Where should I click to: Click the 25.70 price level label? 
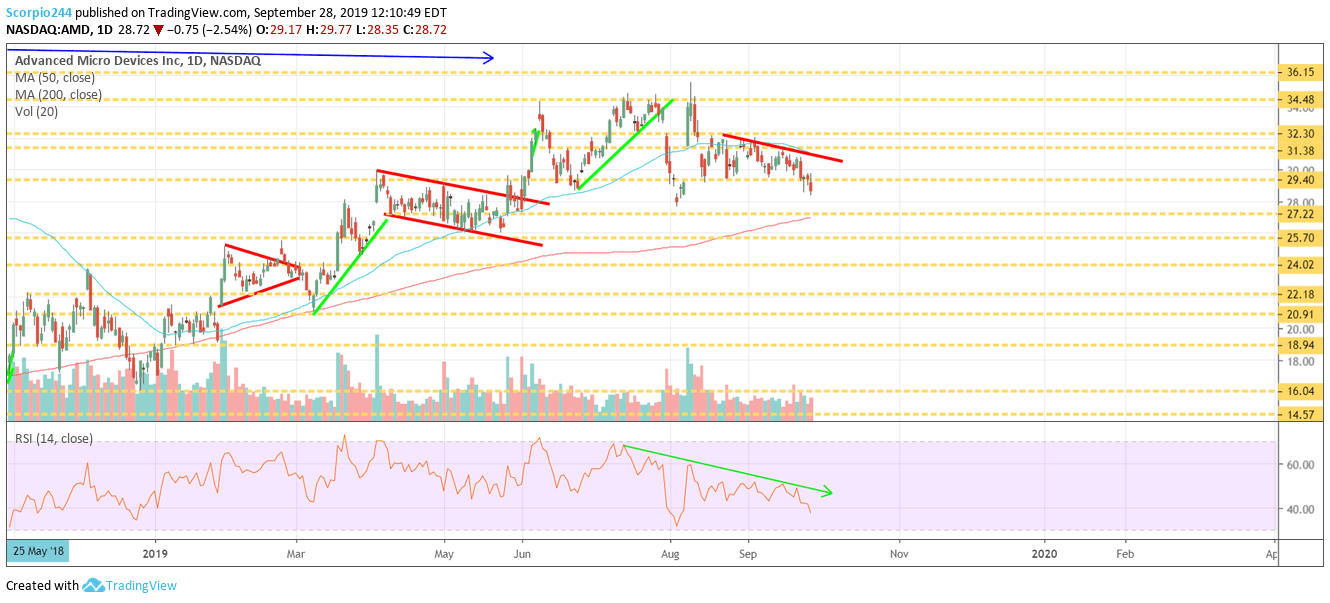[x=1298, y=238]
